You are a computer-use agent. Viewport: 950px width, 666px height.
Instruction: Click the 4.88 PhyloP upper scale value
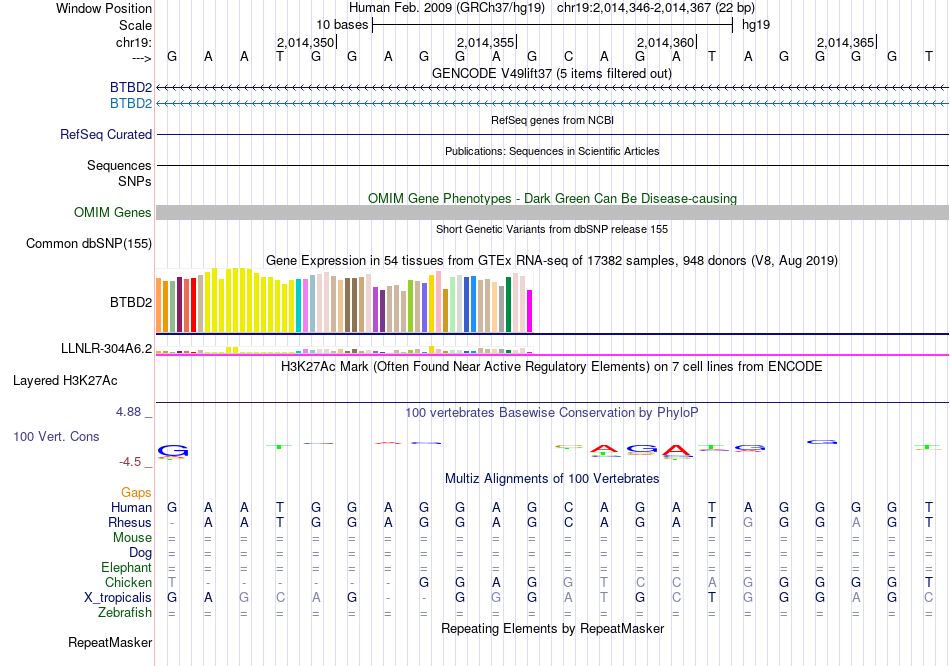point(128,412)
